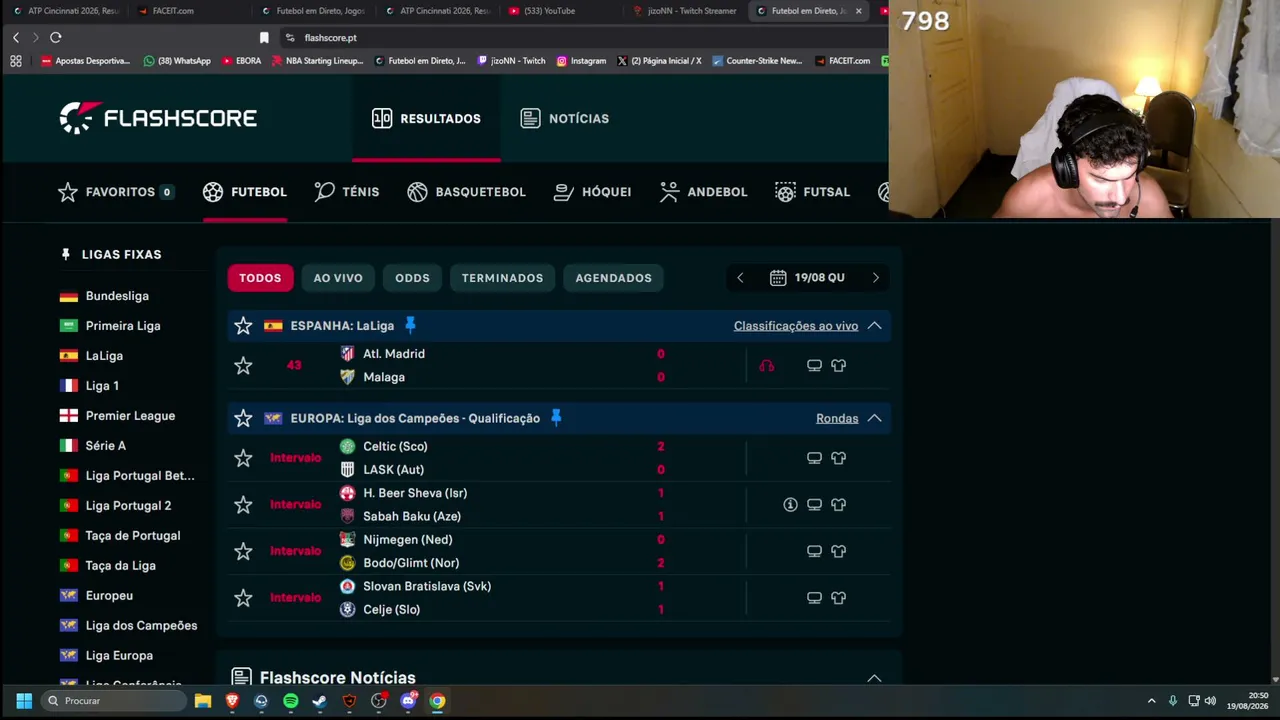Open Steam from the taskbar
This screenshot has height=720, width=1280.
tap(319, 701)
